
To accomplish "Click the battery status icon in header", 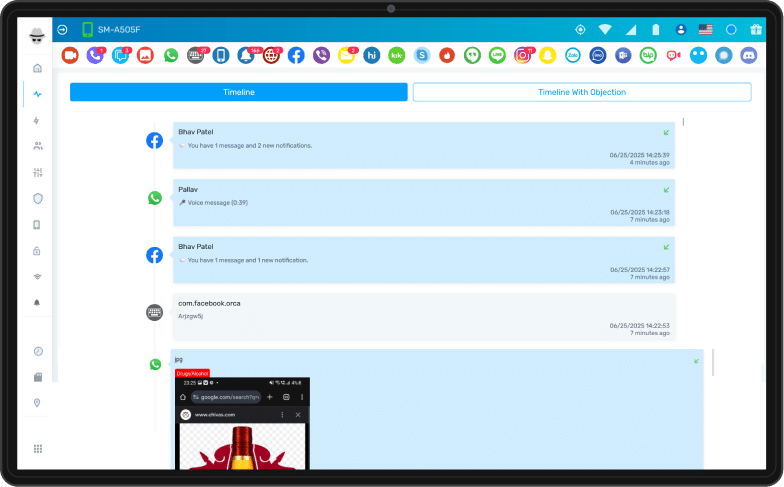I will 656,30.
